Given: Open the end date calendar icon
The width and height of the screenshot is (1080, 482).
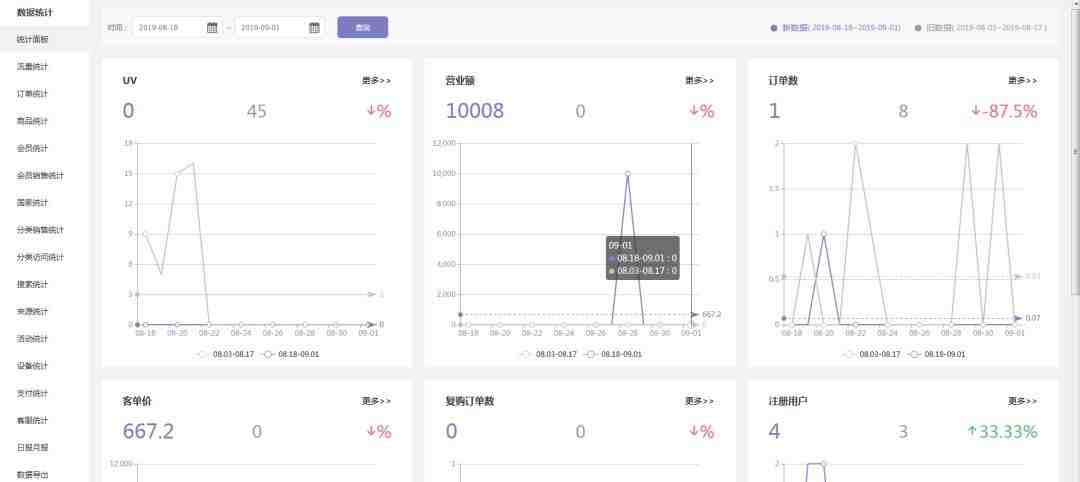Looking at the screenshot, I should click(x=314, y=28).
